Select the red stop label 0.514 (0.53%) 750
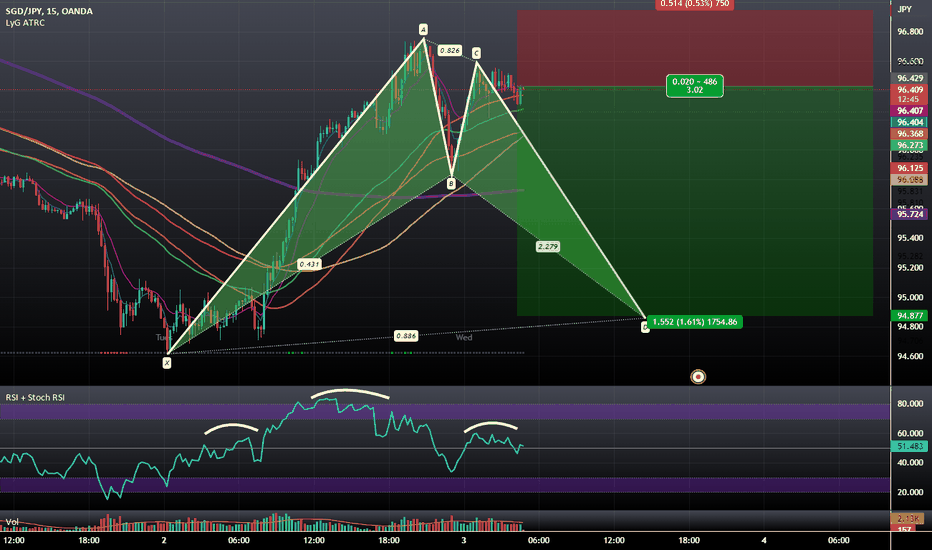The height and width of the screenshot is (550, 932). click(x=694, y=4)
